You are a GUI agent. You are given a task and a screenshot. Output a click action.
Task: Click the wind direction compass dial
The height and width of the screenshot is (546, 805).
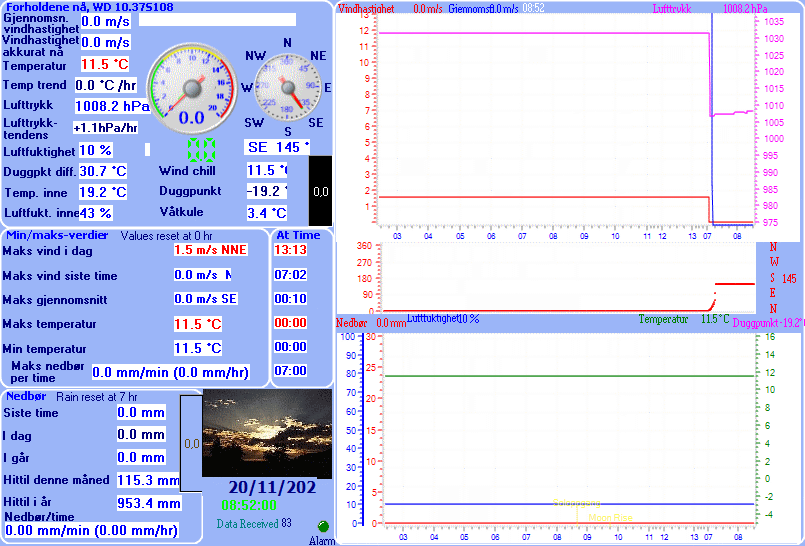[287, 88]
